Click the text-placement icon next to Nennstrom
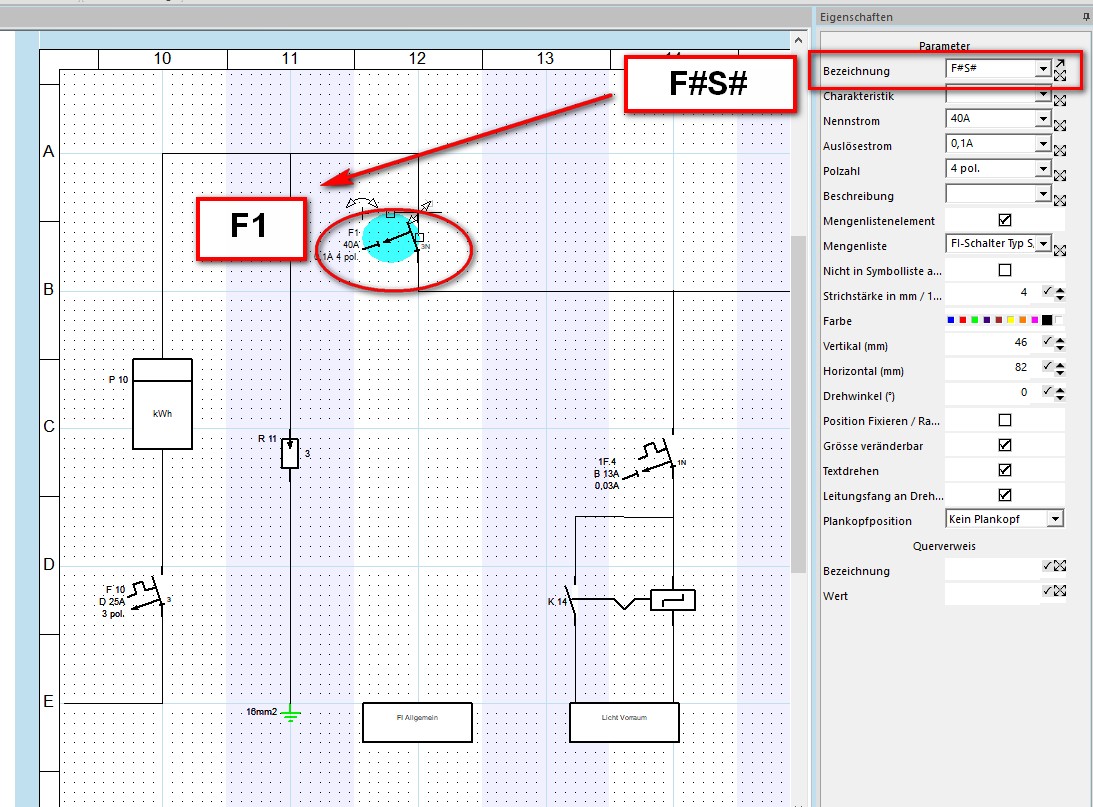The width and height of the screenshot is (1093, 807). [1060, 125]
